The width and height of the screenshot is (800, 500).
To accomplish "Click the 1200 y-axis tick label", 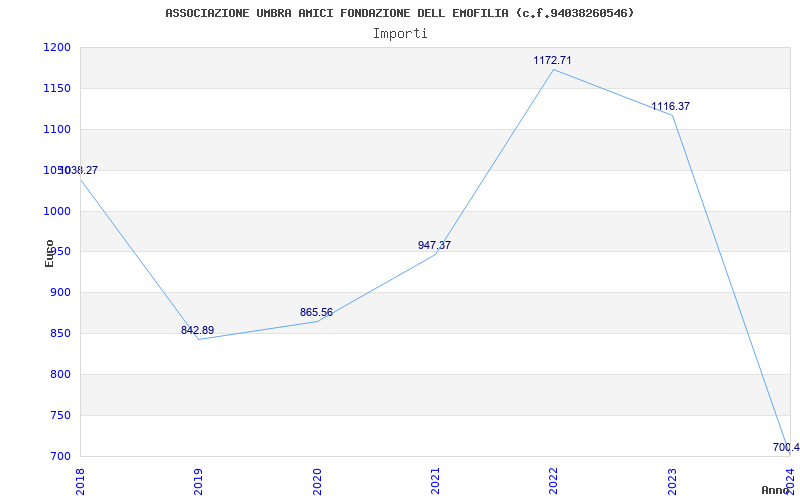I will click(57, 47).
